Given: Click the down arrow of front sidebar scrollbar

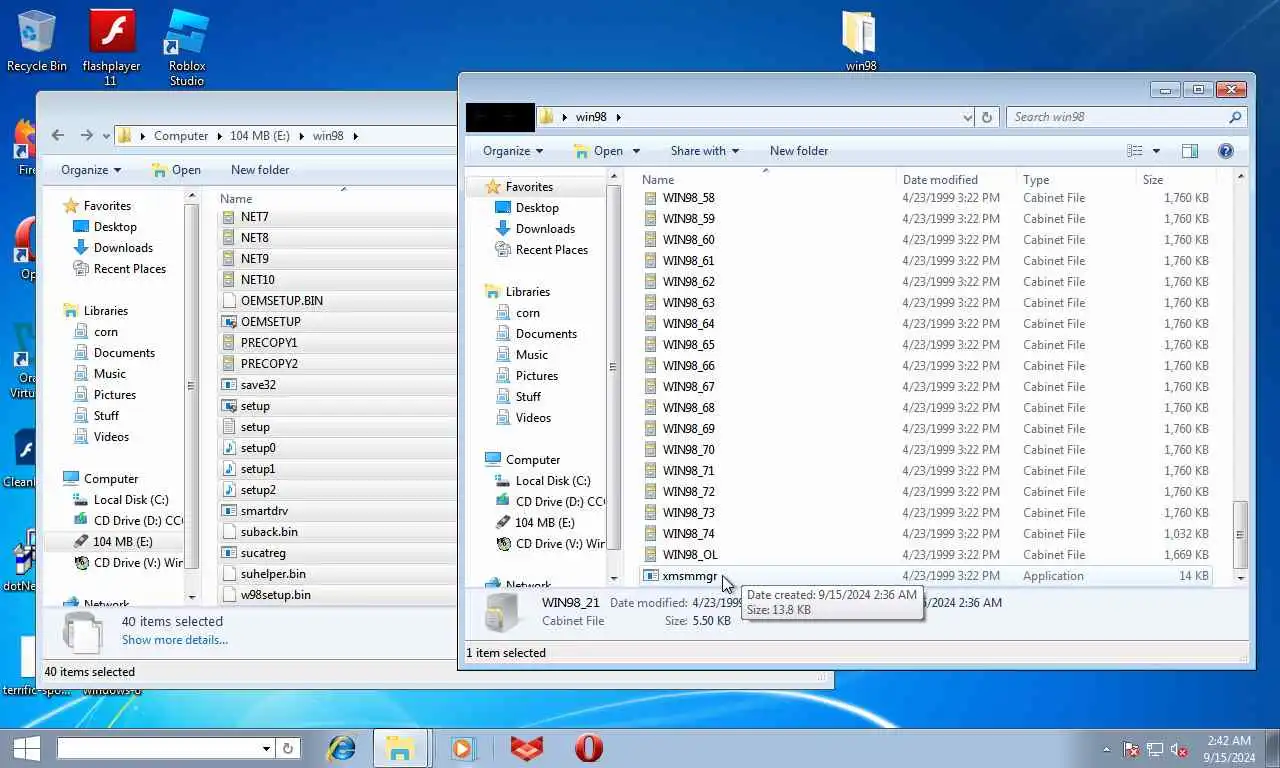Looking at the screenshot, I should click(614, 577).
